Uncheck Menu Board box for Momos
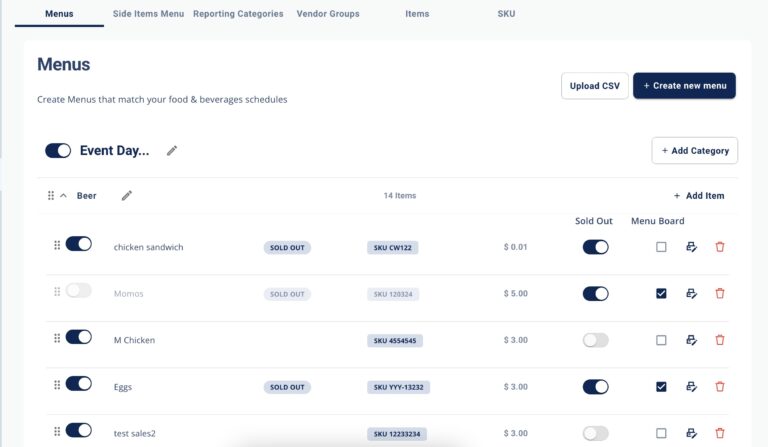 tap(661, 293)
